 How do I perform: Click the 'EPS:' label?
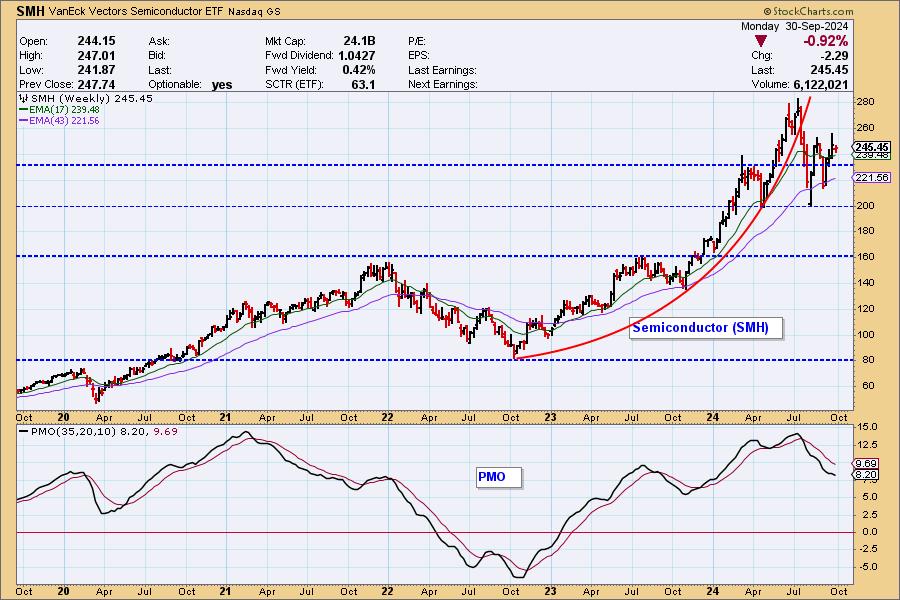(x=418, y=55)
